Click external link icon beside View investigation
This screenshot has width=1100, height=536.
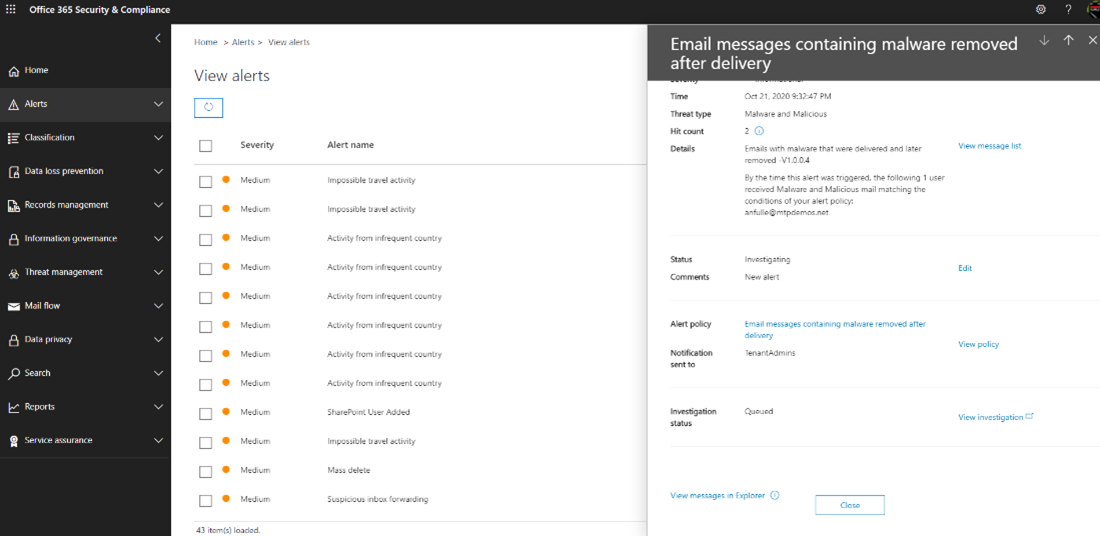1030,416
